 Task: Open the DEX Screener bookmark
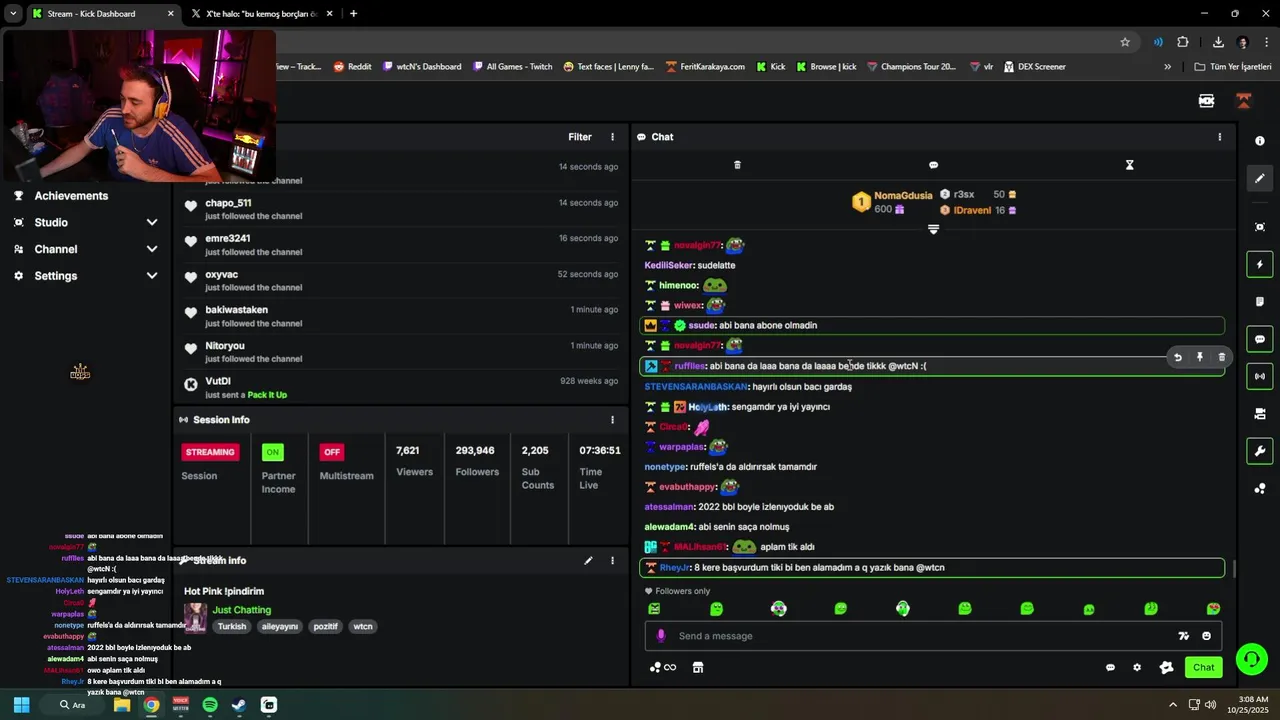point(1034,67)
